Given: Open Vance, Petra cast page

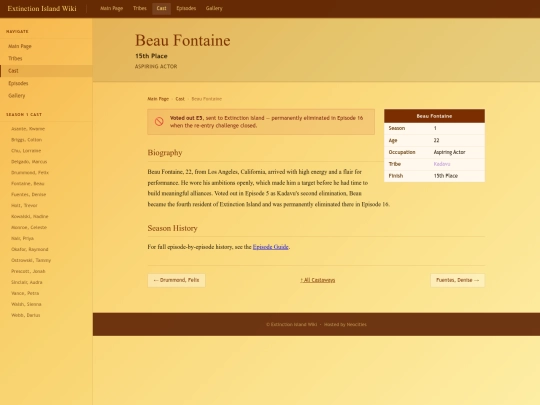Looking at the screenshot, I should [x=25, y=294].
